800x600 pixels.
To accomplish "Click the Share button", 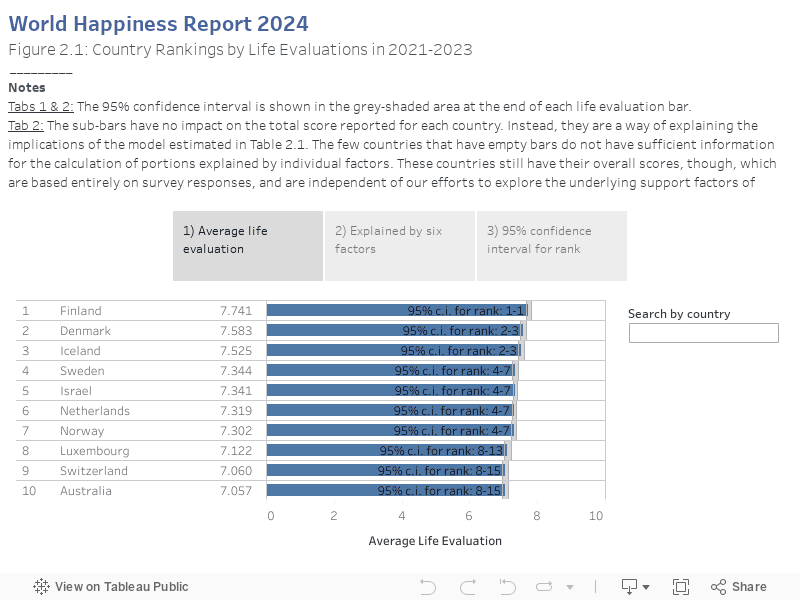I will pyautogui.click(x=738, y=587).
